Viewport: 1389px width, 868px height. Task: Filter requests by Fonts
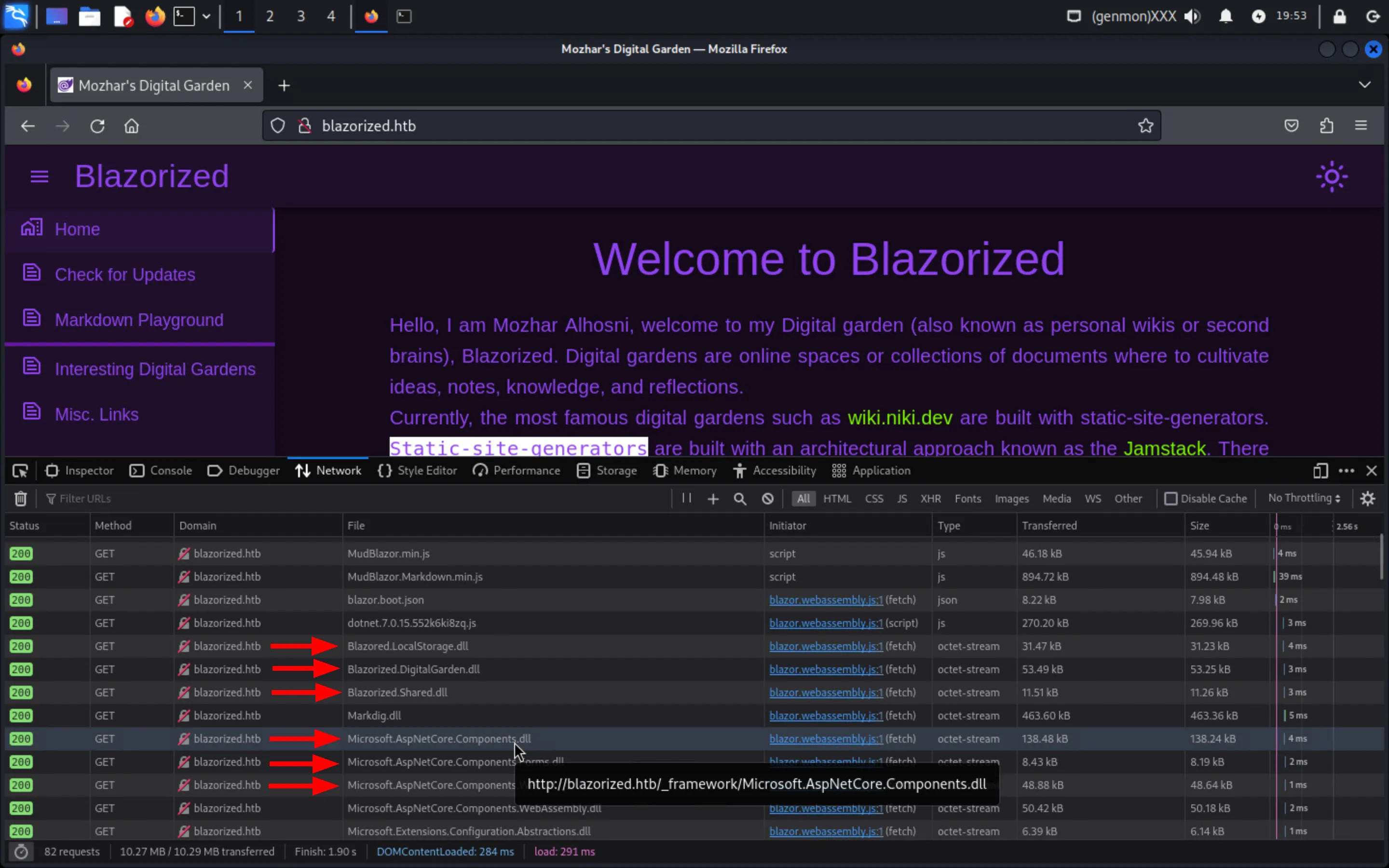[967, 498]
